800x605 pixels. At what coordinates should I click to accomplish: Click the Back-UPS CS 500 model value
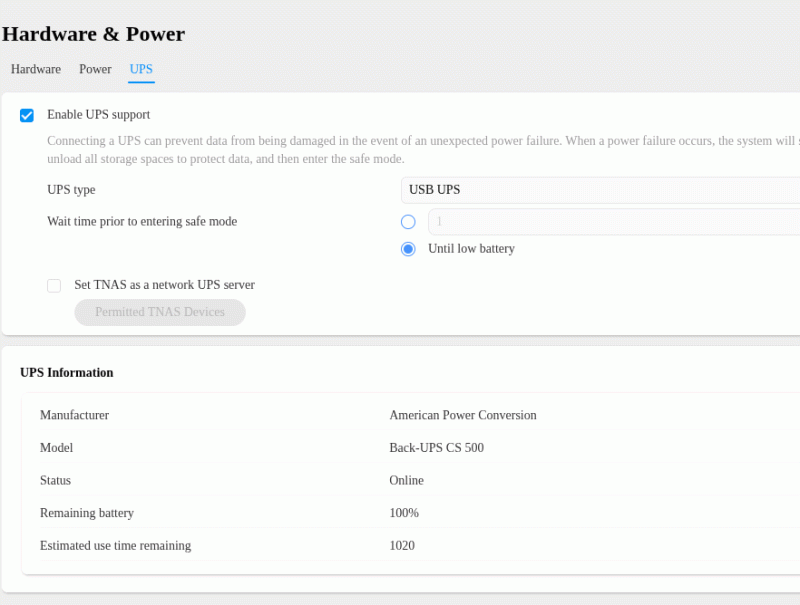tap(436, 448)
